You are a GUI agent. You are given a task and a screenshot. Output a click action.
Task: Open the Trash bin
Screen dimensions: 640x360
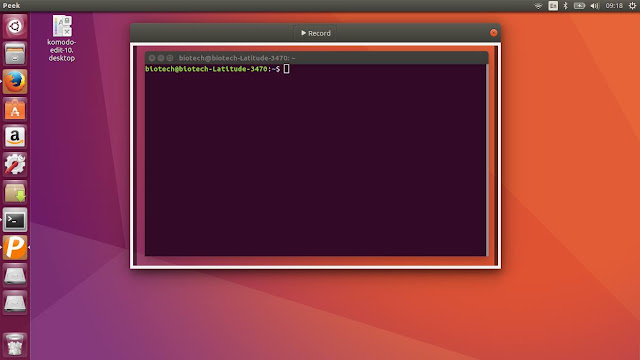coord(15,345)
